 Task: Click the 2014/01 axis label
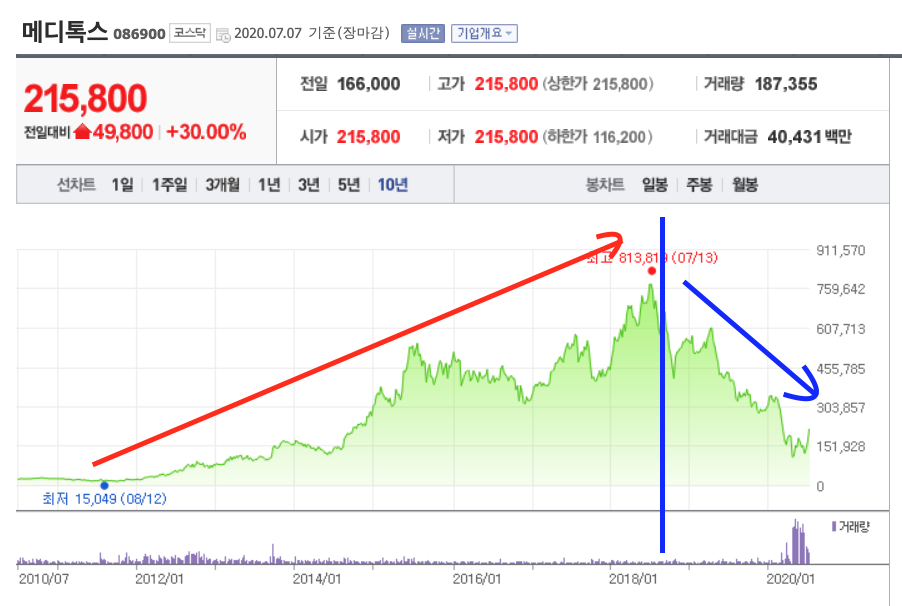[316, 578]
